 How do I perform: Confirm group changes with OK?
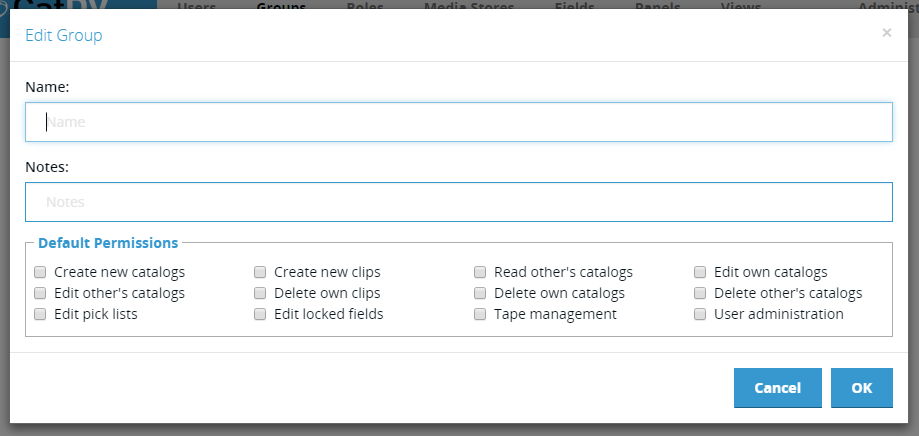(x=862, y=387)
